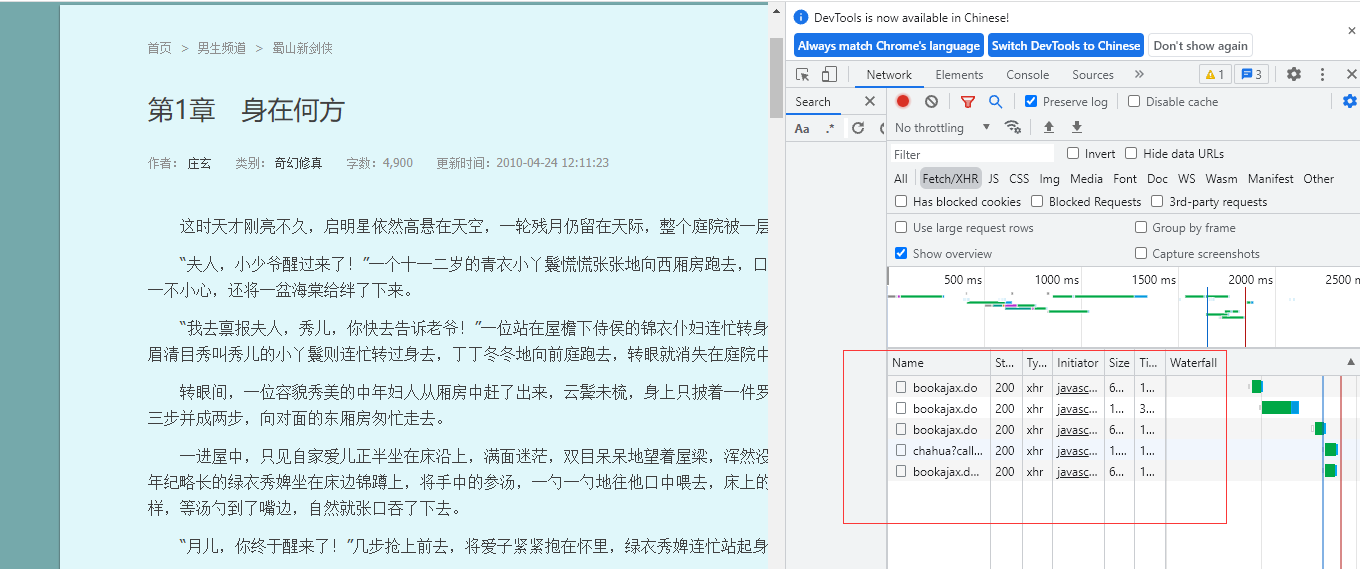Select the CSS request type filter

1019,179
